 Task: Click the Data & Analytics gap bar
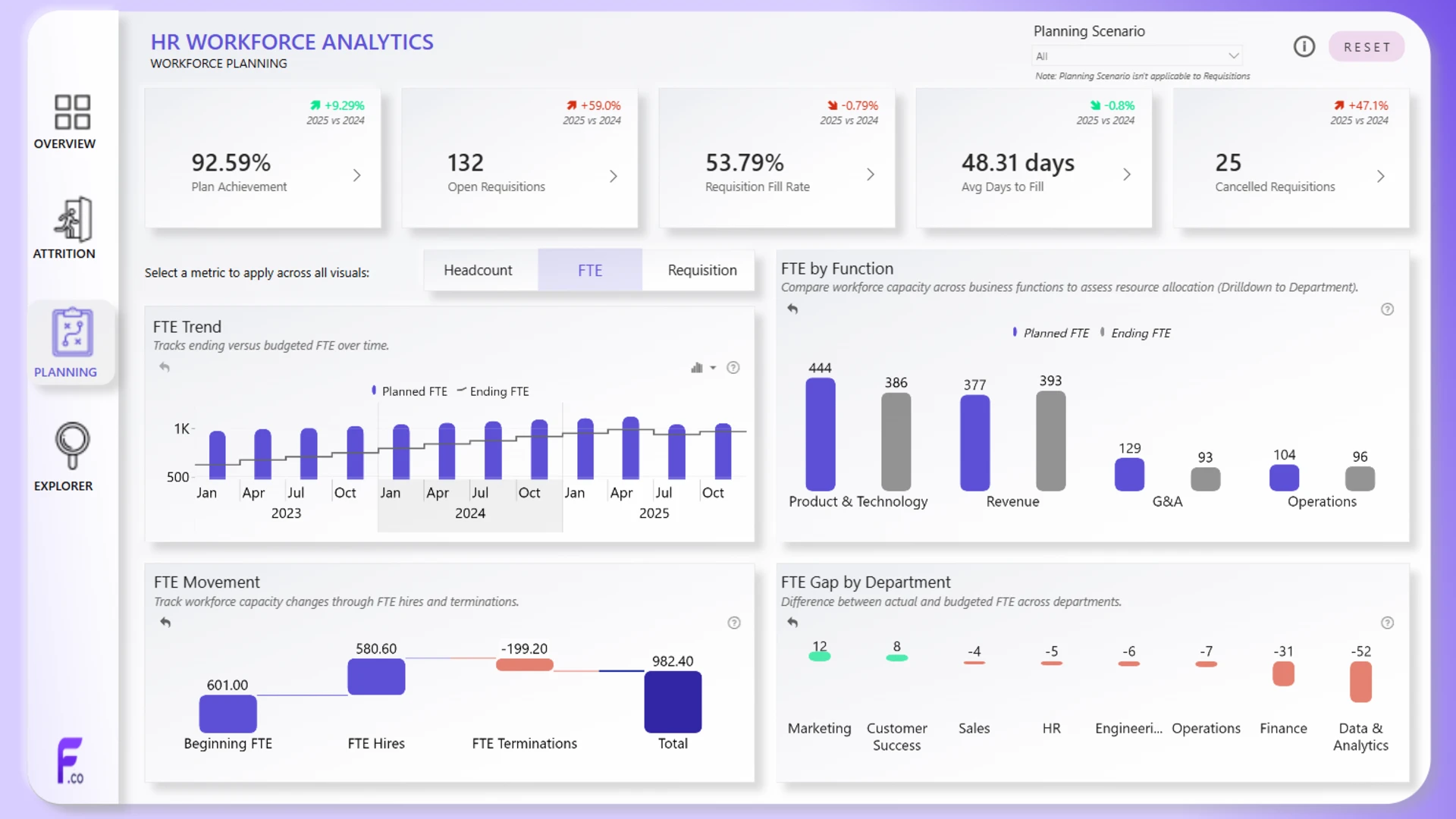[1360, 682]
